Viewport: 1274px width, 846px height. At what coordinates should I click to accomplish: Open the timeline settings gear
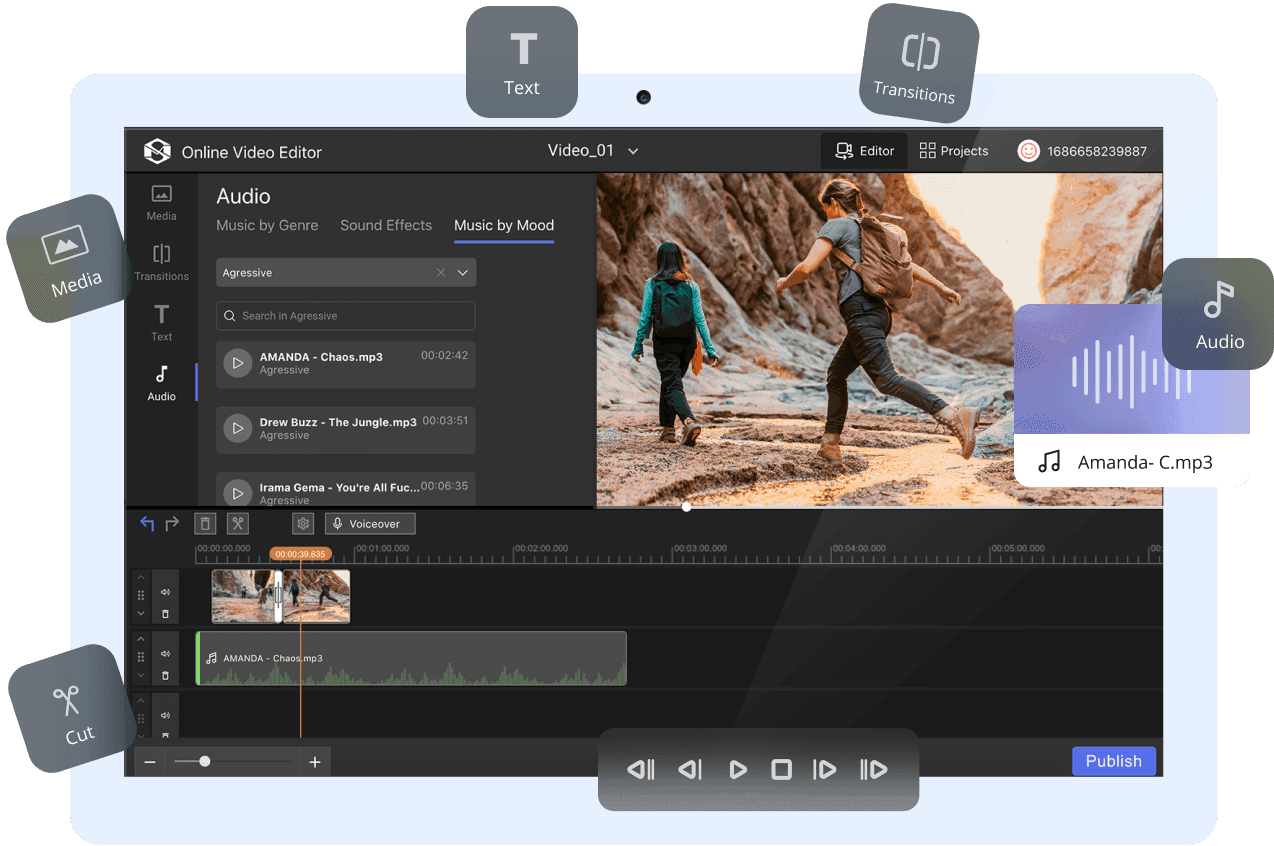coord(302,523)
